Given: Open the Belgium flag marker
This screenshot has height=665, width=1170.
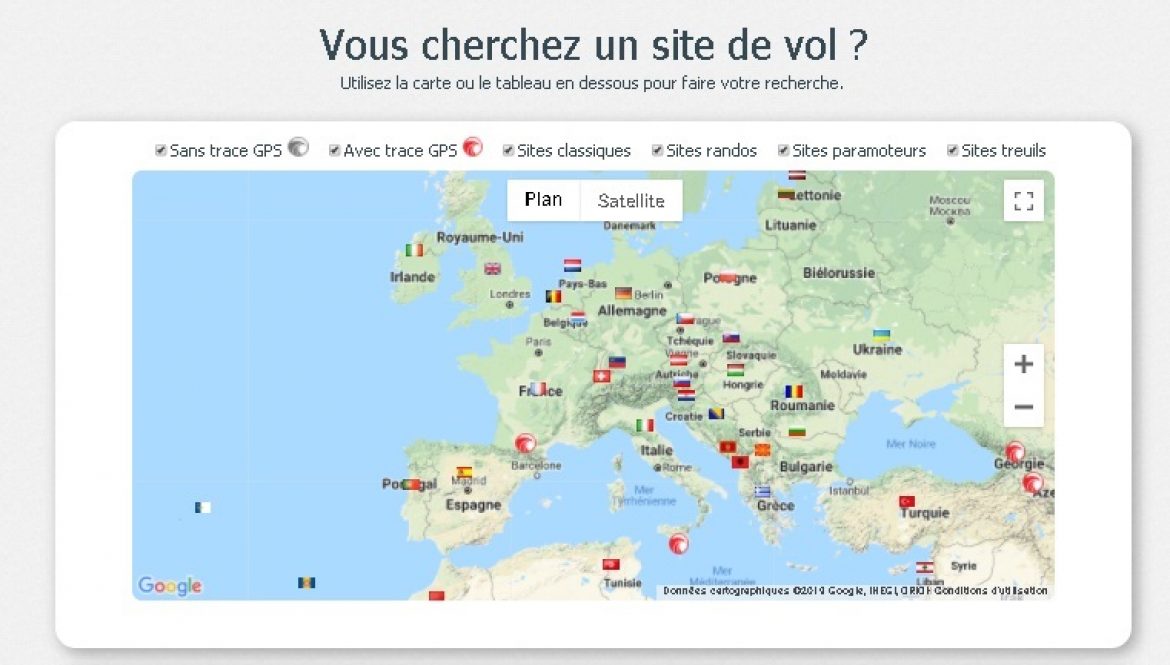Looking at the screenshot, I should tap(554, 296).
